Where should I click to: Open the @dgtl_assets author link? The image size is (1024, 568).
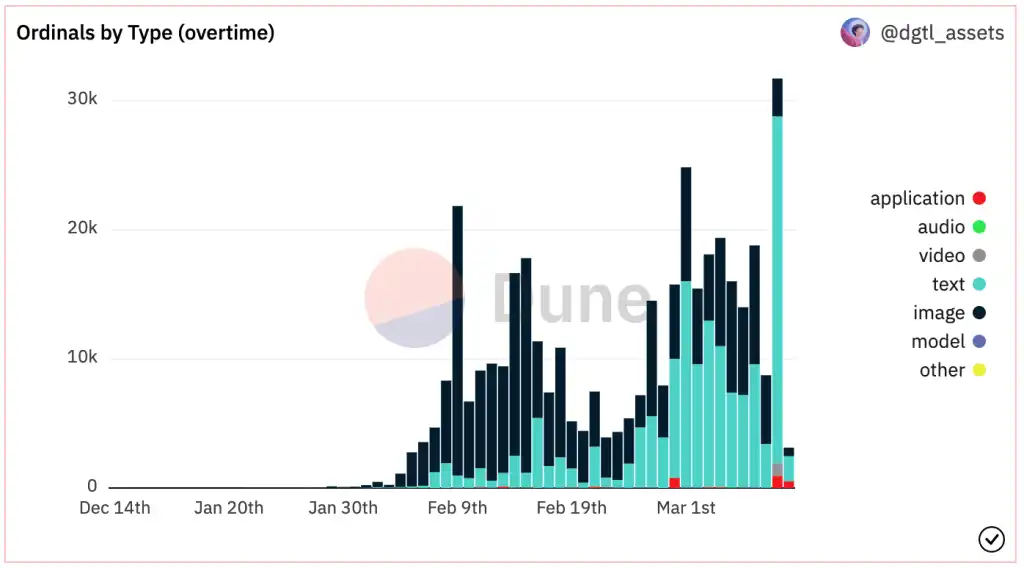(942, 33)
